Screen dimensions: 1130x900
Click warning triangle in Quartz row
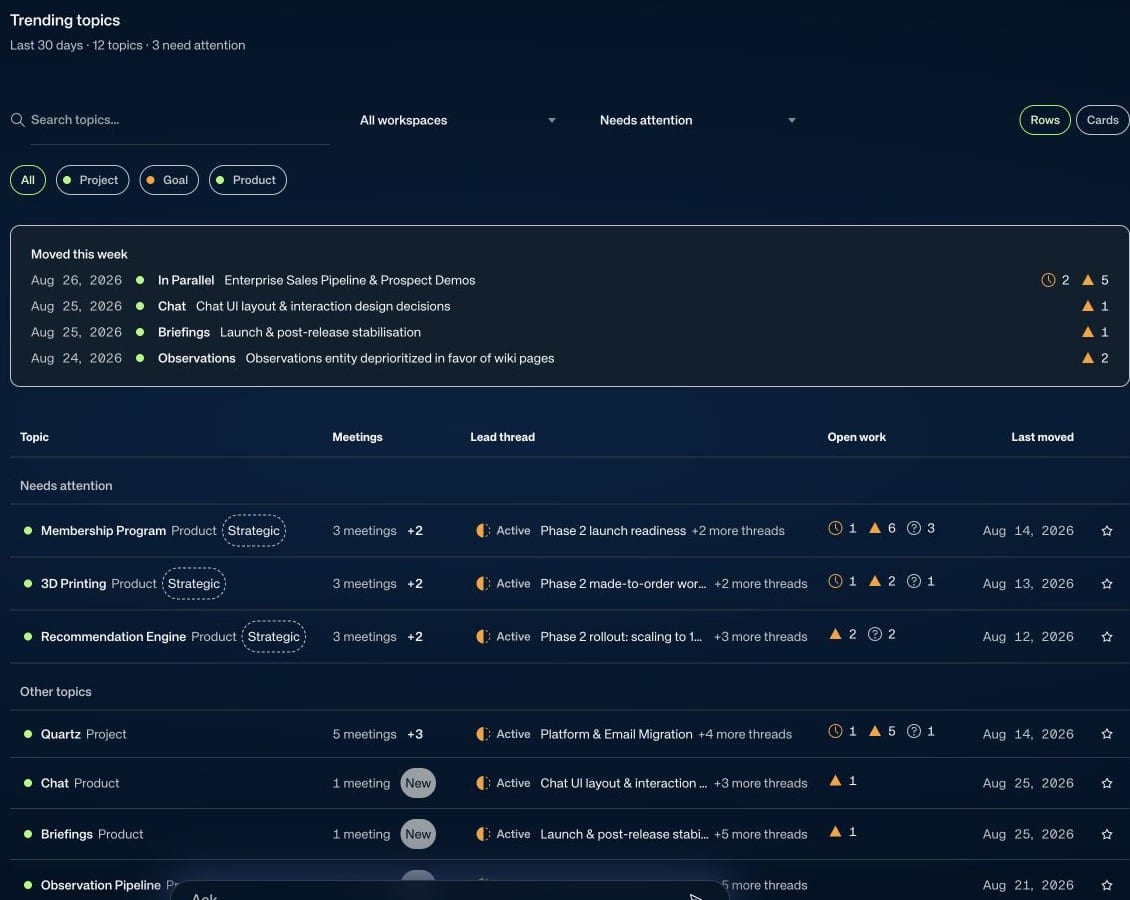click(x=875, y=731)
